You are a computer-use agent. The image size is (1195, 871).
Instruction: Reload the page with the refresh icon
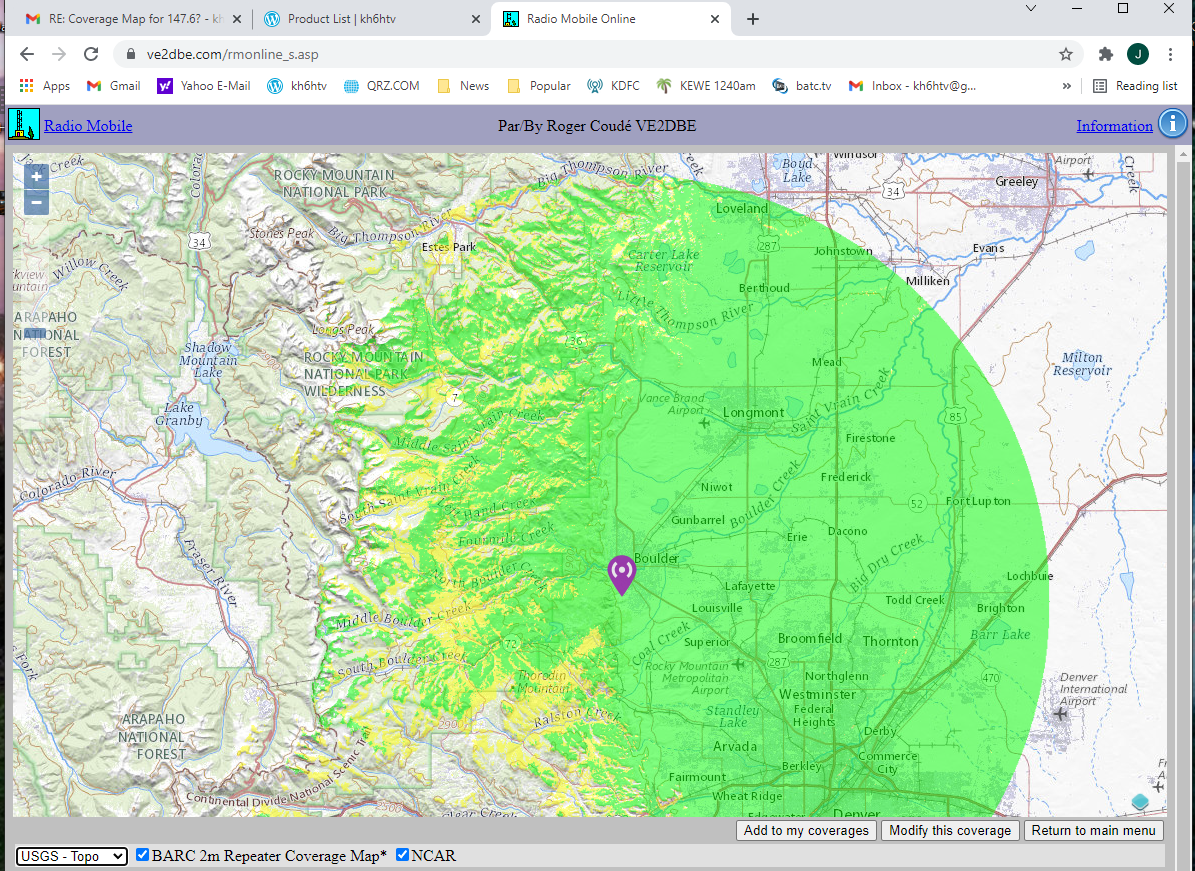click(91, 54)
